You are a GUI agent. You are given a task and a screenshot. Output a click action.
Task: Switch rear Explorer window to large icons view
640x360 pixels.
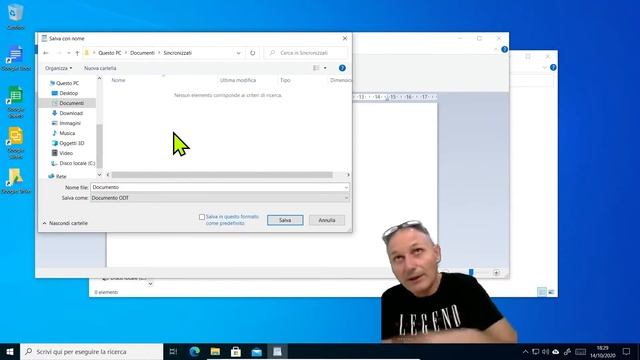[551, 292]
